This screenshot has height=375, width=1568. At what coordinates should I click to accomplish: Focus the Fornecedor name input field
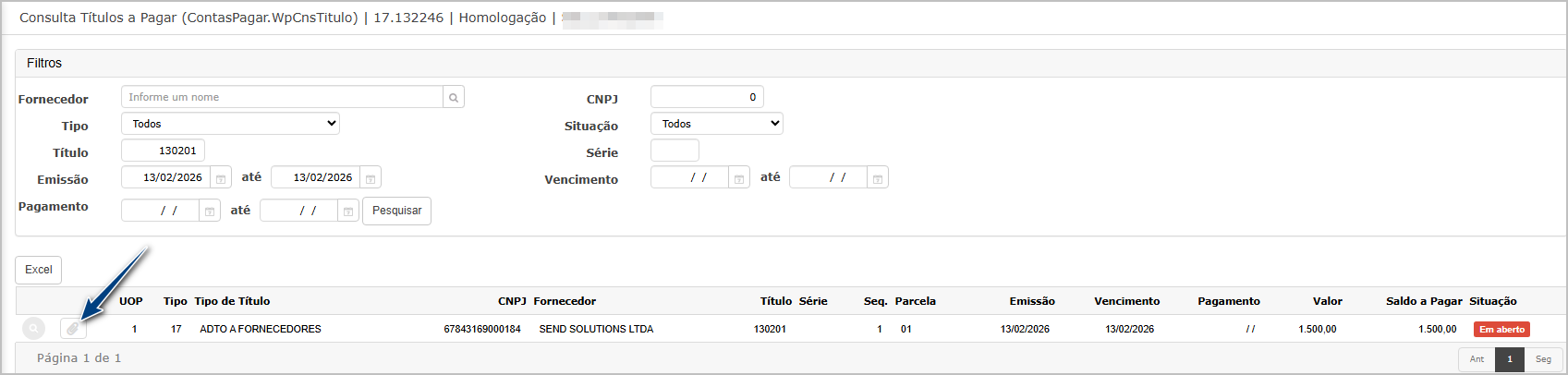[x=282, y=97]
